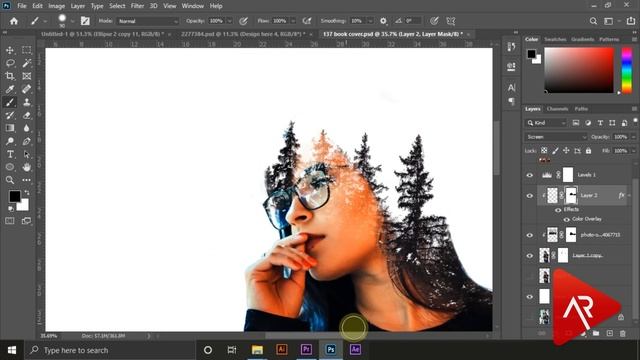
Task: Select the Eyedropper tool
Action: coord(10,89)
